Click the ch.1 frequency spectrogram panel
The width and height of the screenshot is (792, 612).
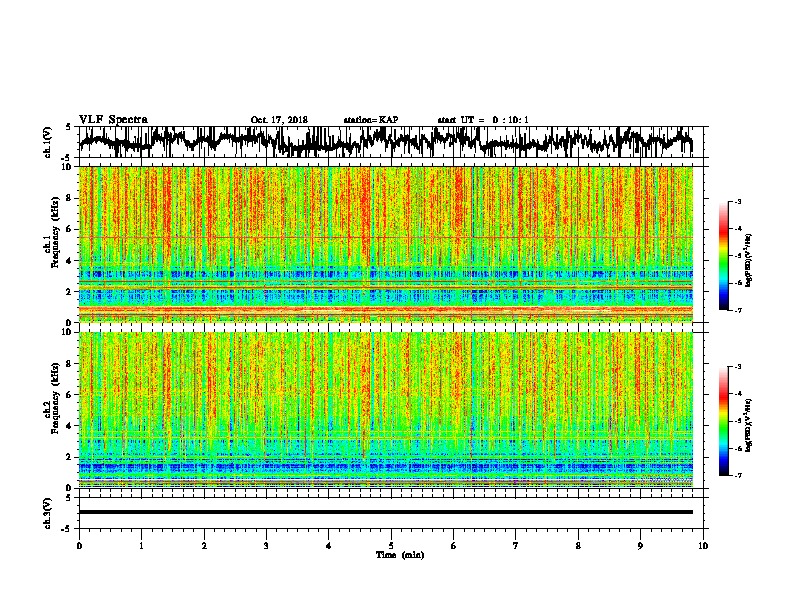click(386, 244)
